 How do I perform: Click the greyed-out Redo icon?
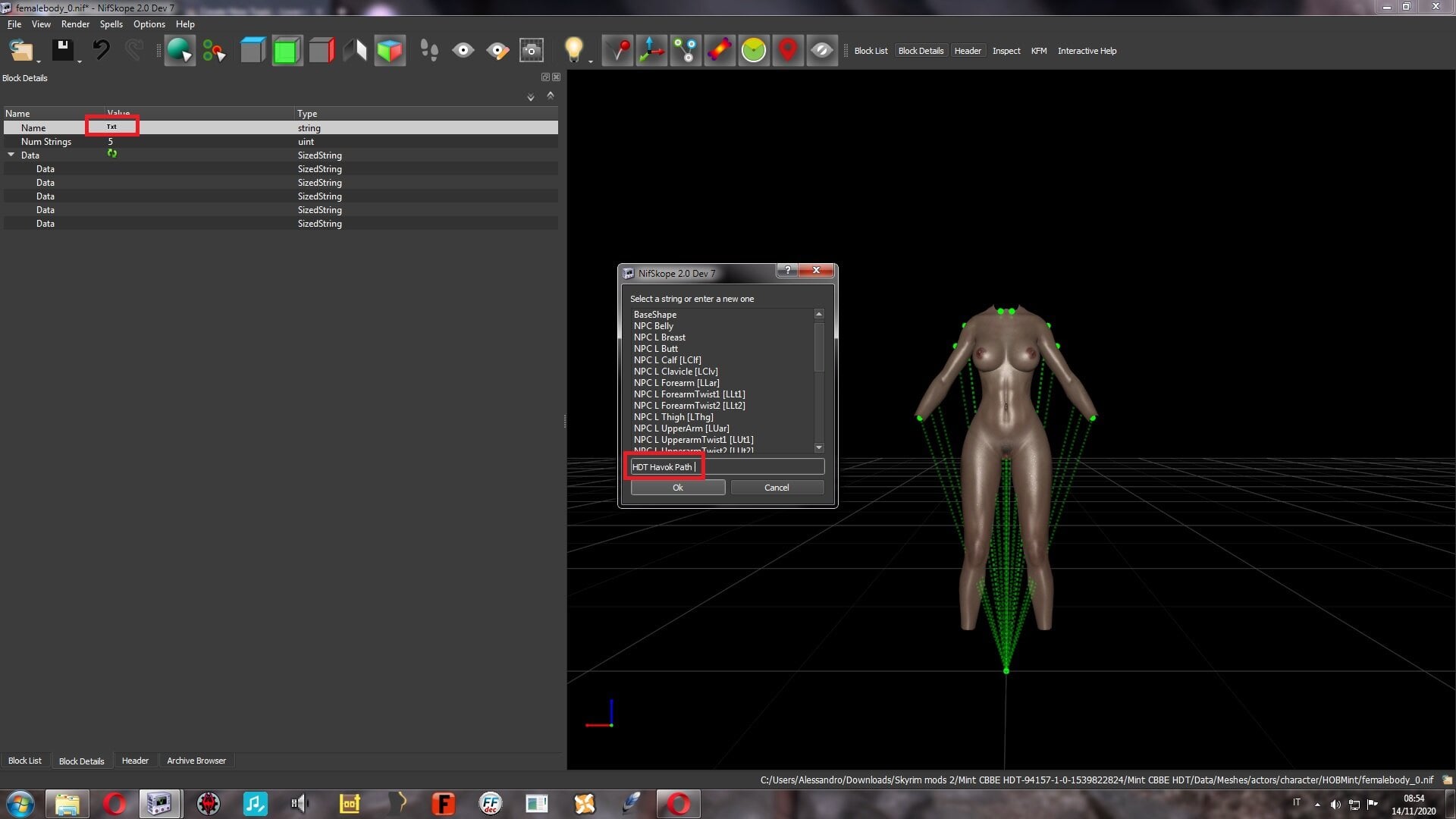[134, 51]
